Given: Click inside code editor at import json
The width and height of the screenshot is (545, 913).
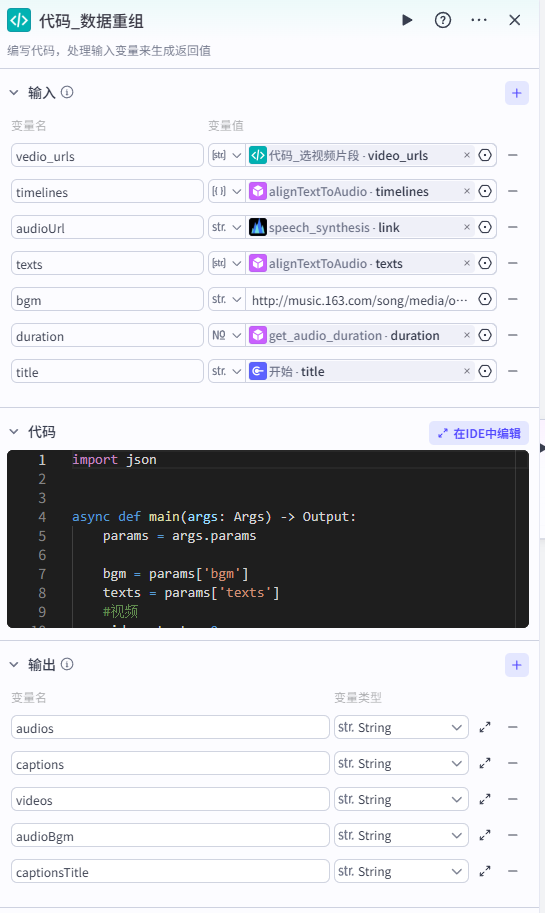Looking at the screenshot, I should coord(114,459).
